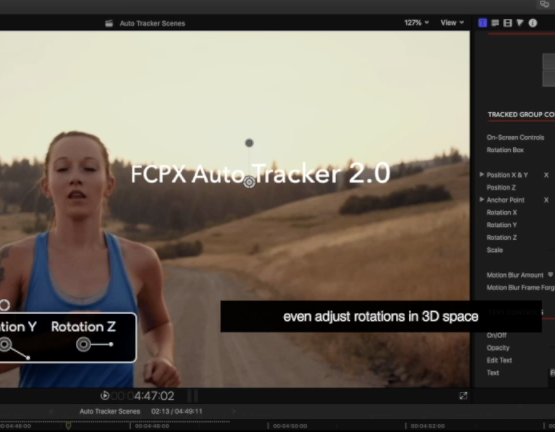
Task: Click the Auto Tracker Scenes viewer title
Action: point(152,23)
